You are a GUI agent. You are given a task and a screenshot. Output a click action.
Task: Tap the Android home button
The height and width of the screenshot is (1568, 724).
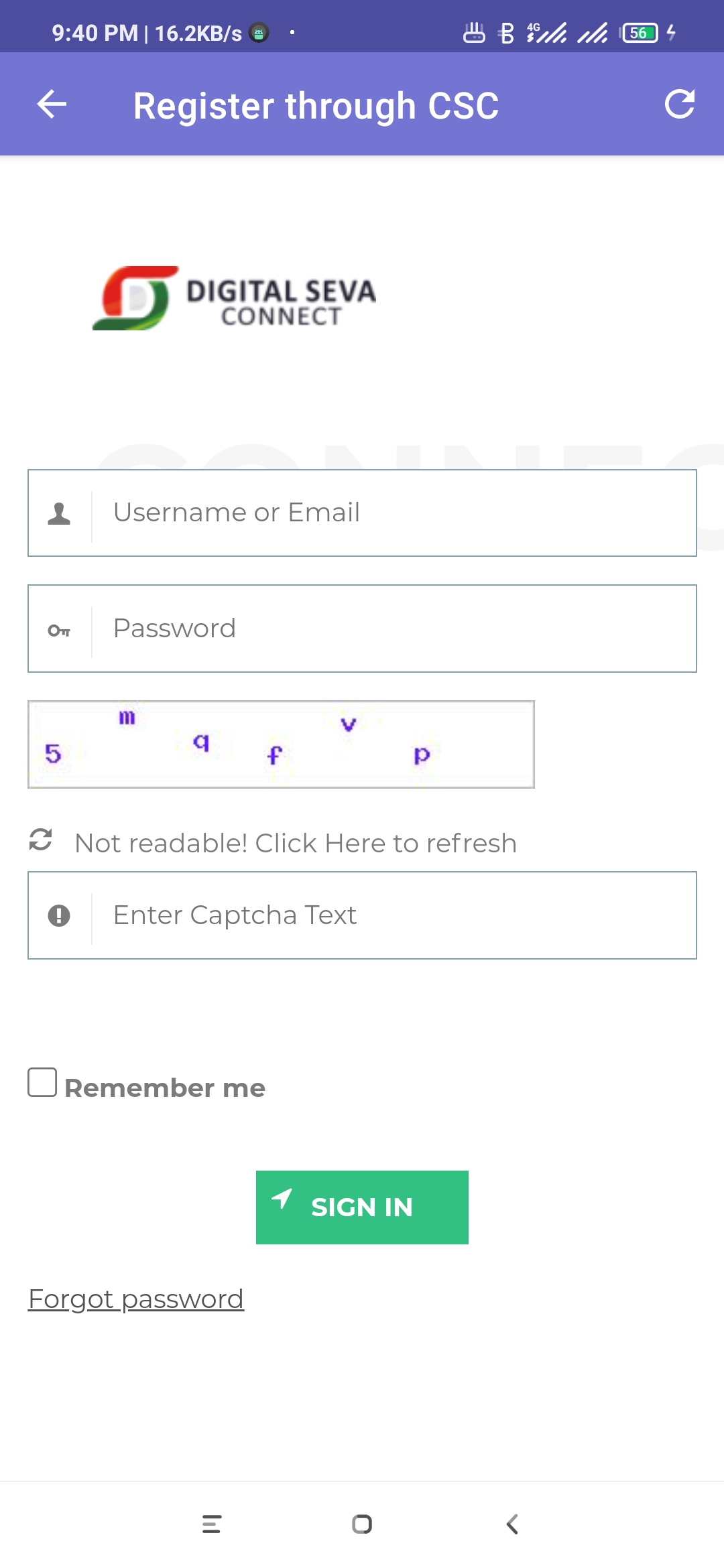click(362, 1524)
